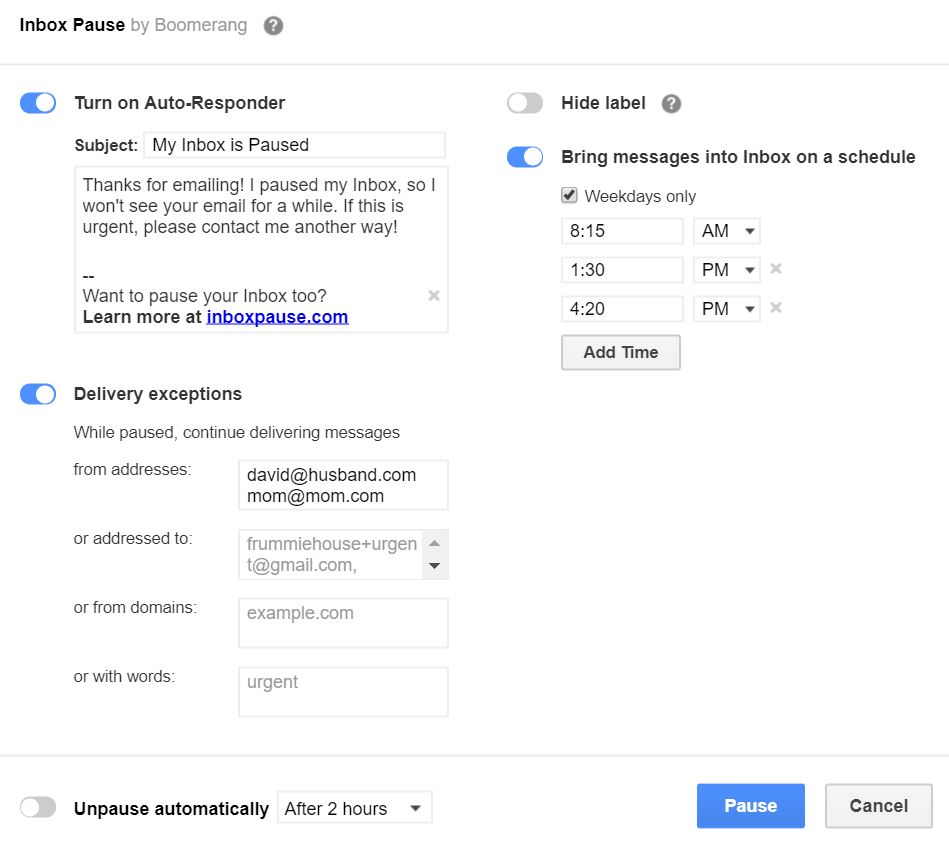Viewport: 949px width, 851px height.
Task: Expand the After 2 hours dropdown
Action: pos(354,808)
